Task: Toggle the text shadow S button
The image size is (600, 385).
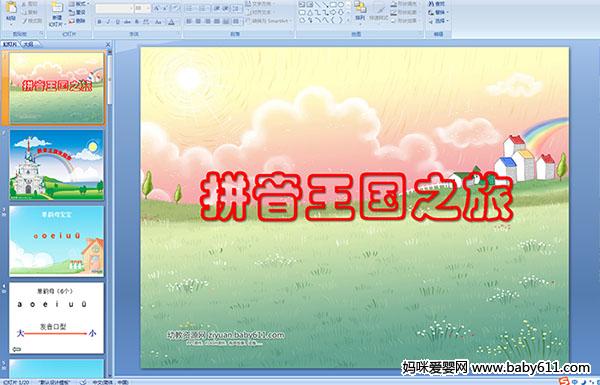Action: coord(137,22)
